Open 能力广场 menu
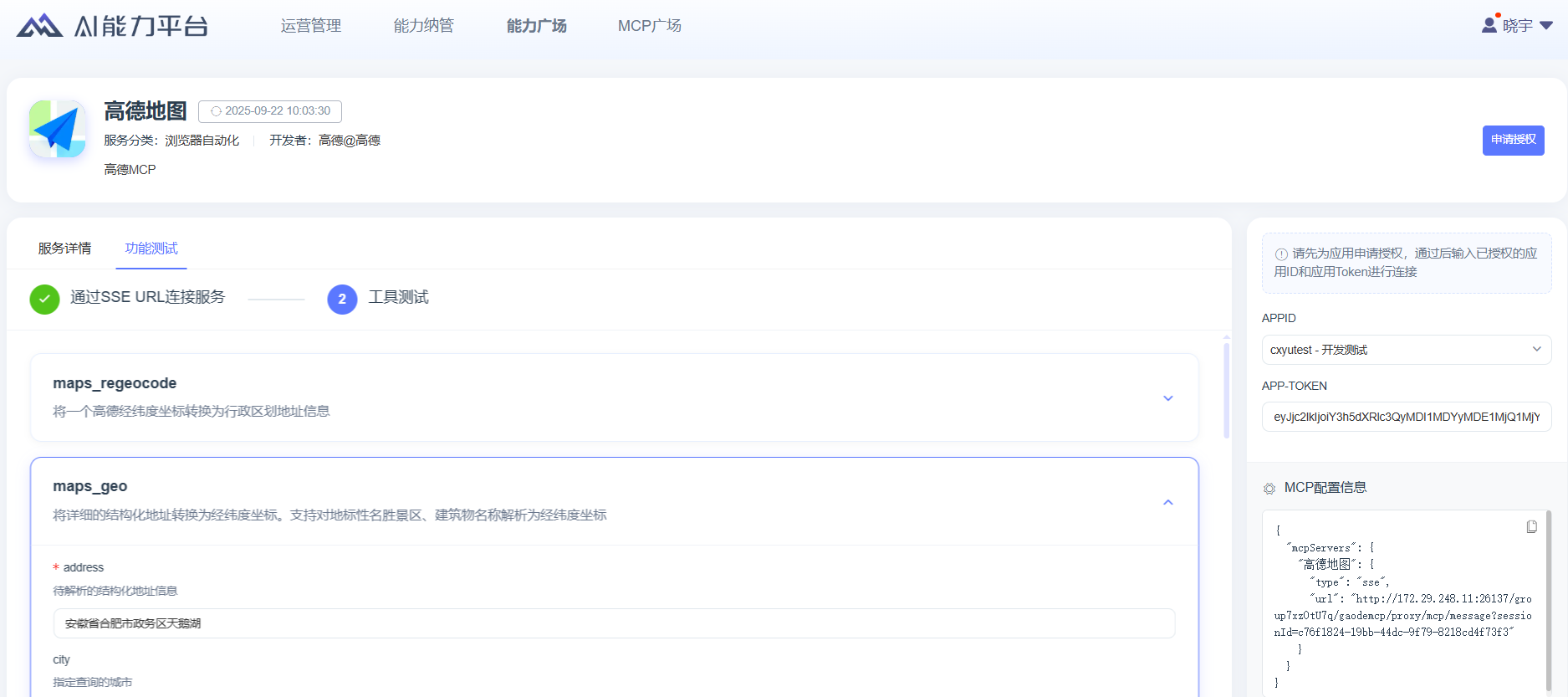 point(537,26)
